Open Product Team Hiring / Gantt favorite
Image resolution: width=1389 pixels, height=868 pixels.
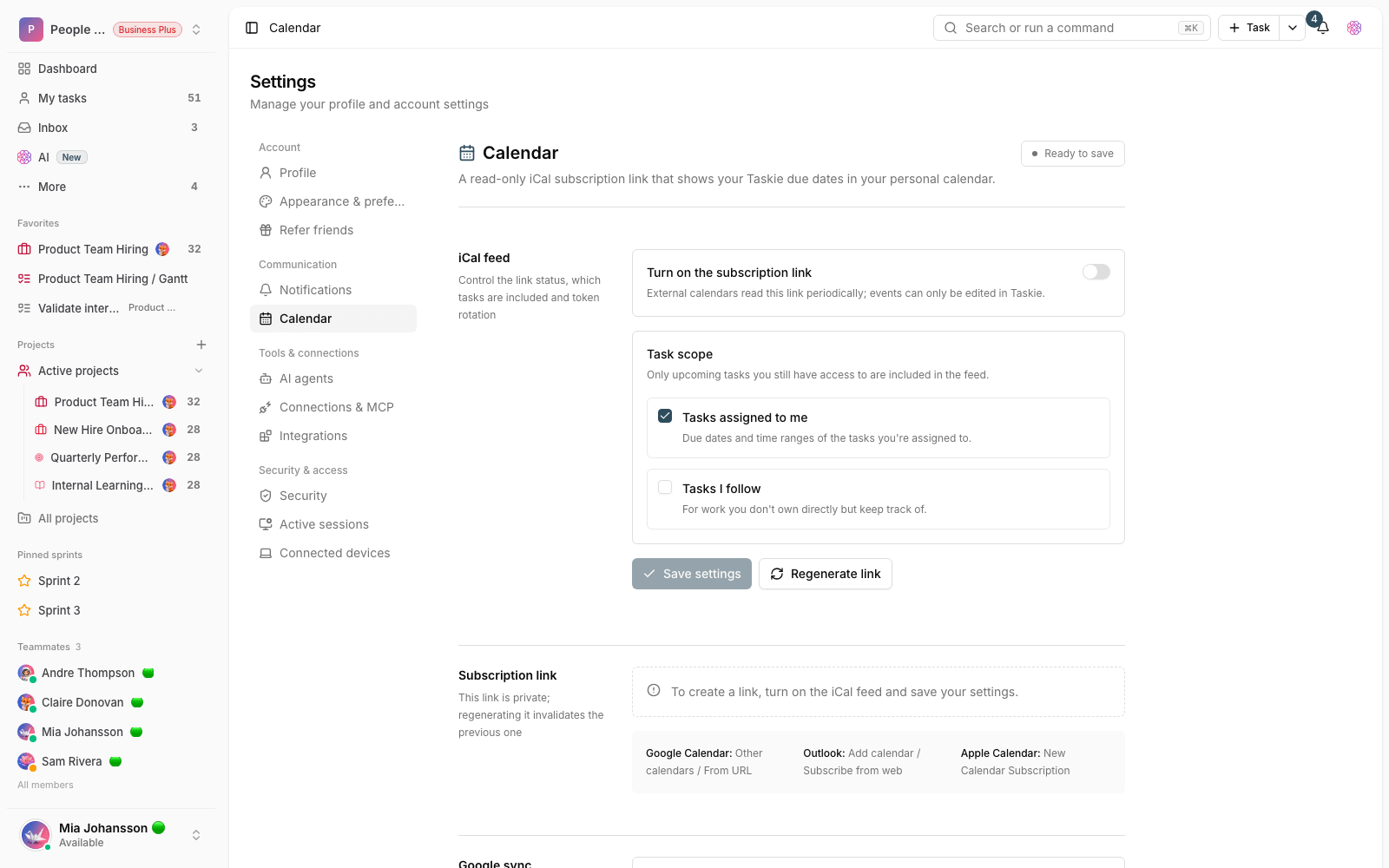coord(111,279)
